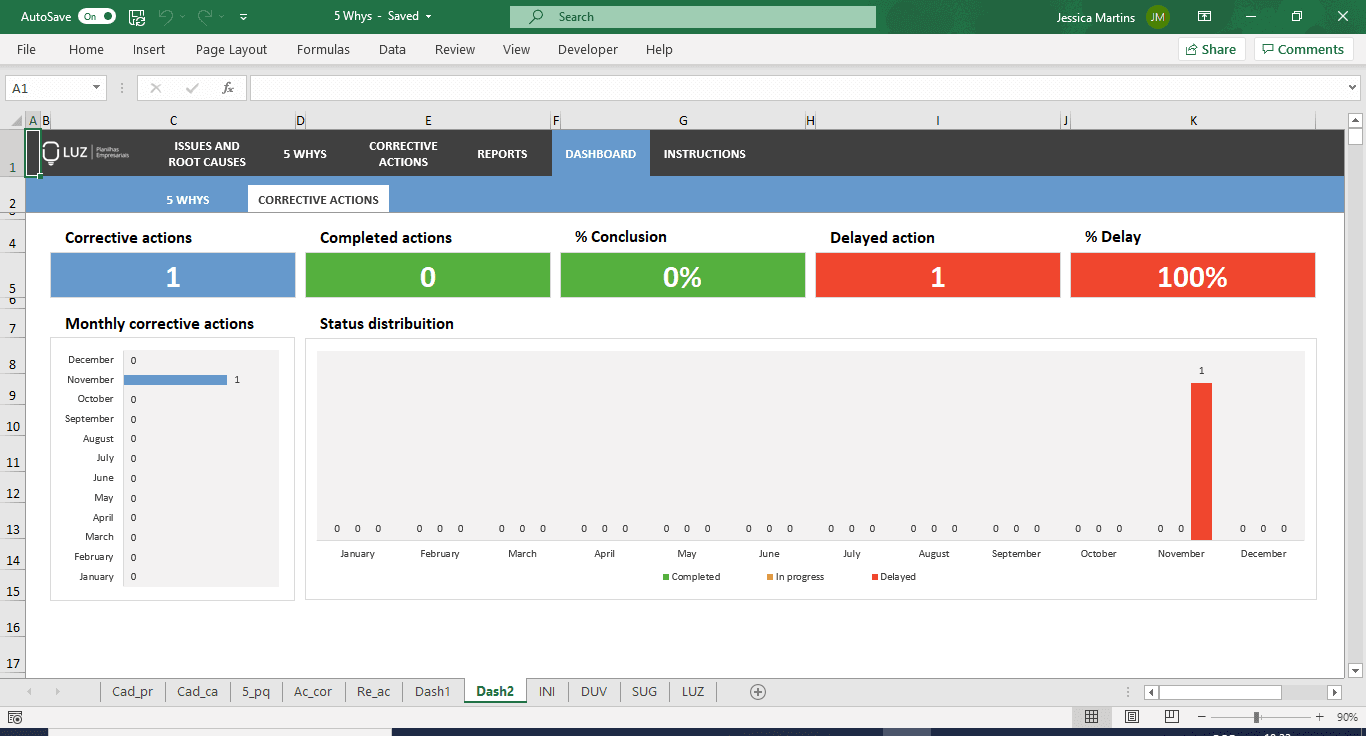Click the red Delayed action tile
The height and width of the screenshot is (736, 1366).
tap(938, 276)
